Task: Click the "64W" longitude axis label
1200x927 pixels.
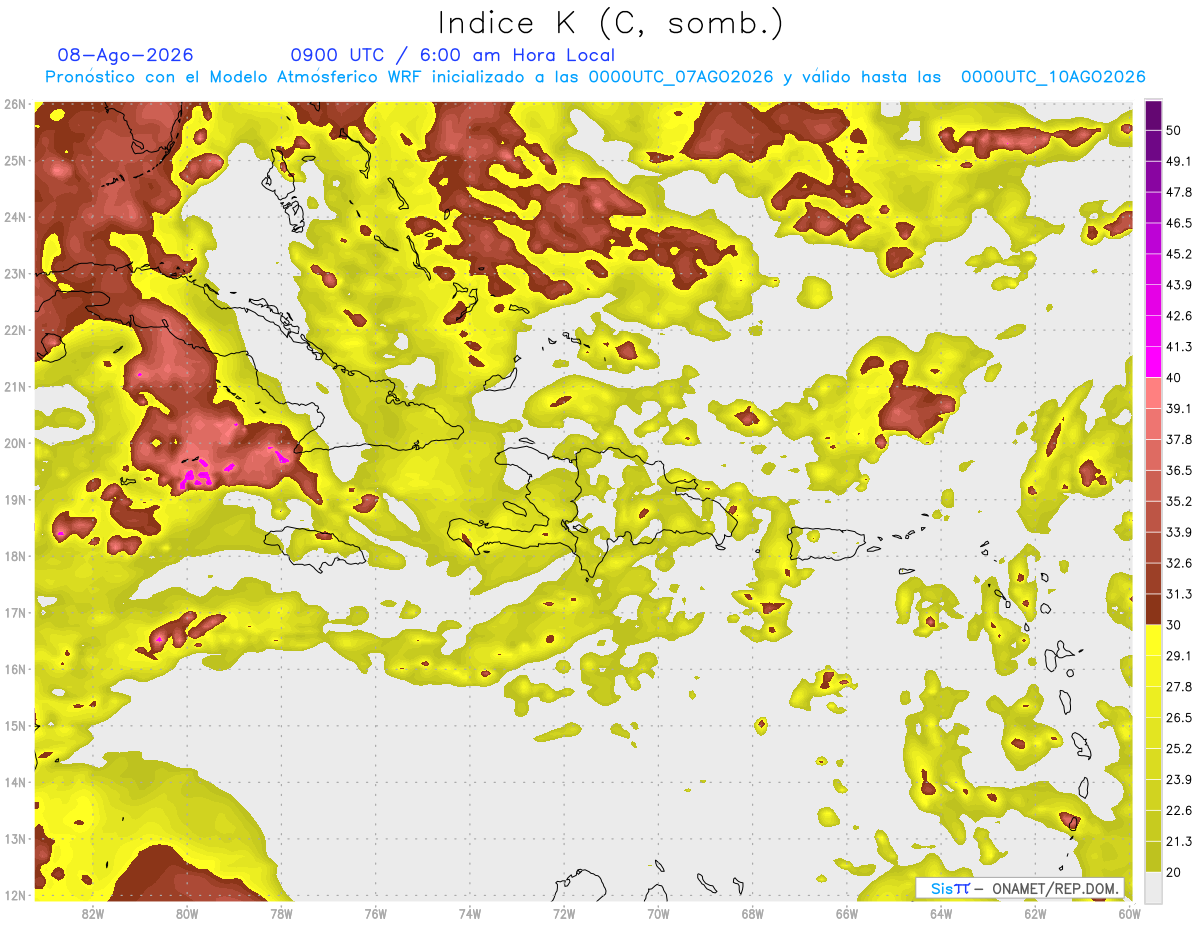Action: (941, 912)
